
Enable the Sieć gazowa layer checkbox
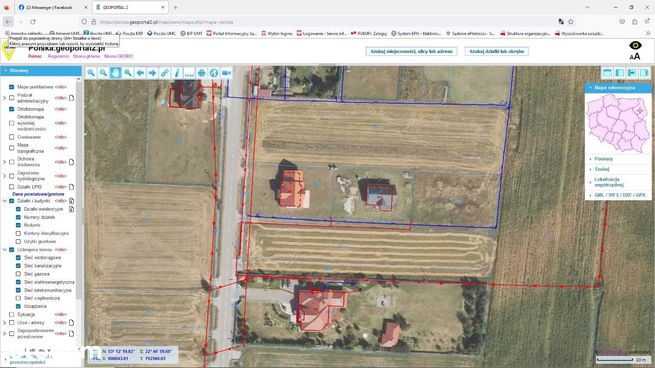click(18, 274)
